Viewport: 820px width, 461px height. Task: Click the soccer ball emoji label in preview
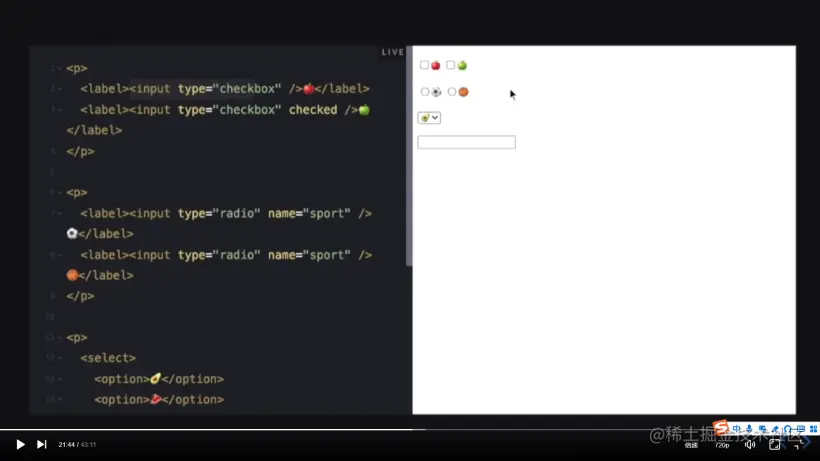coord(436,92)
